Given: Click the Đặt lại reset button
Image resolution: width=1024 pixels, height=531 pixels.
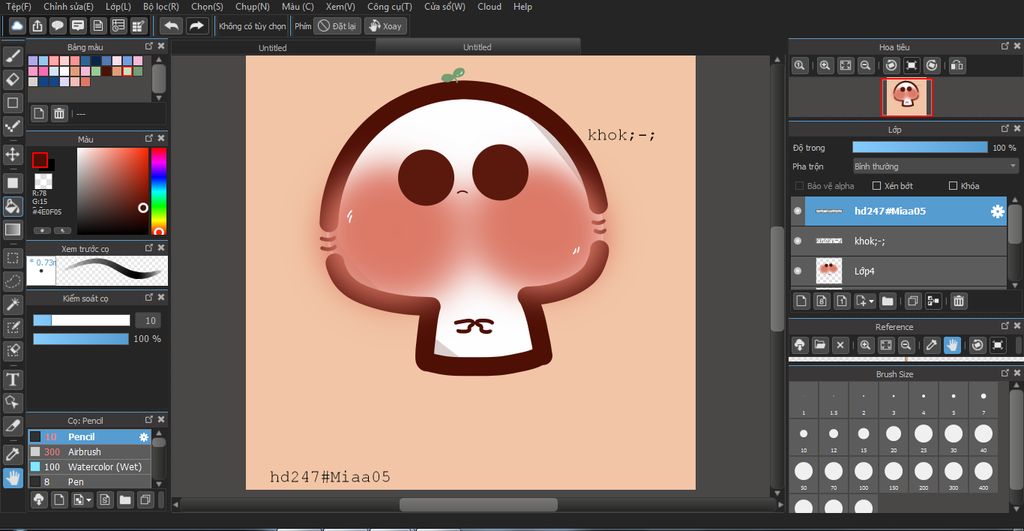Looking at the screenshot, I should pyautogui.click(x=337, y=26).
